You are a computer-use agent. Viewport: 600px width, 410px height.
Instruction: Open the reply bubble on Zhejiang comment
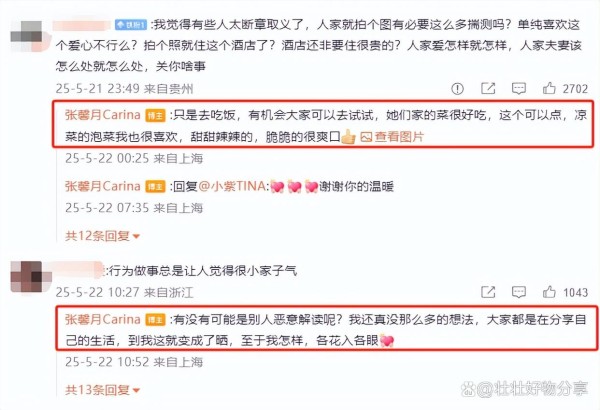click(518, 292)
